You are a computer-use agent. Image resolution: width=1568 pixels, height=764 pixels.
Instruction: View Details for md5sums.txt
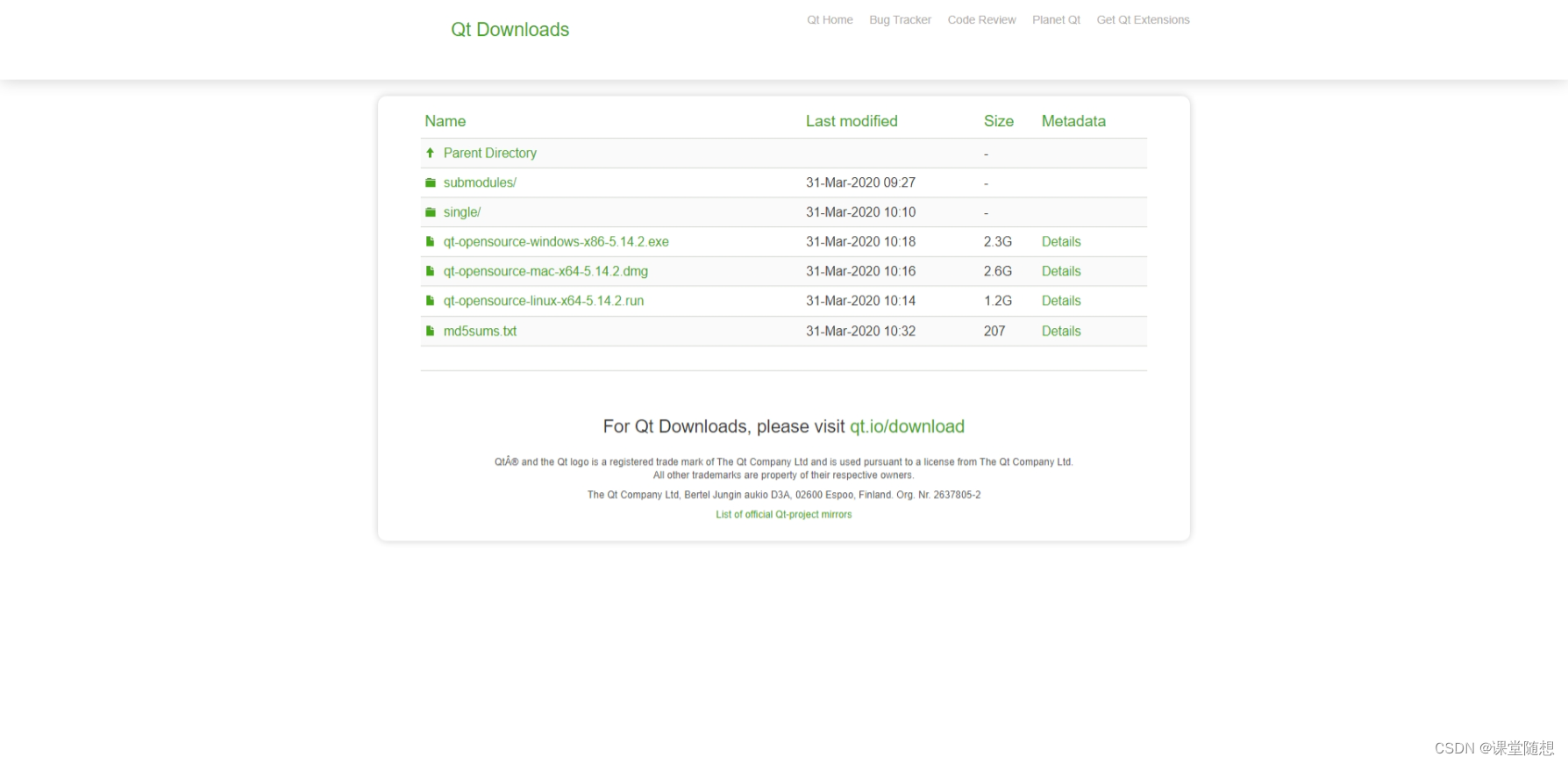tap(1061, 331)
